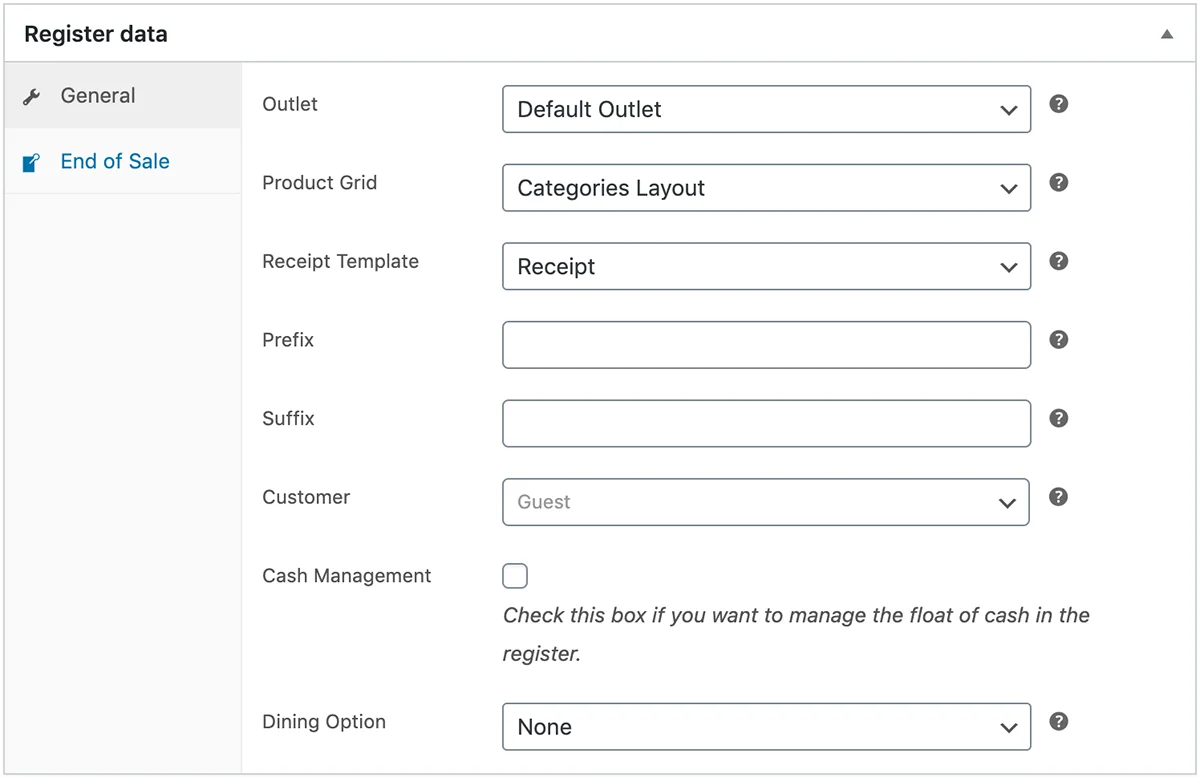Open the Customer field help tooltip
Screen dimensions: 1200x778
(1058, 497)
